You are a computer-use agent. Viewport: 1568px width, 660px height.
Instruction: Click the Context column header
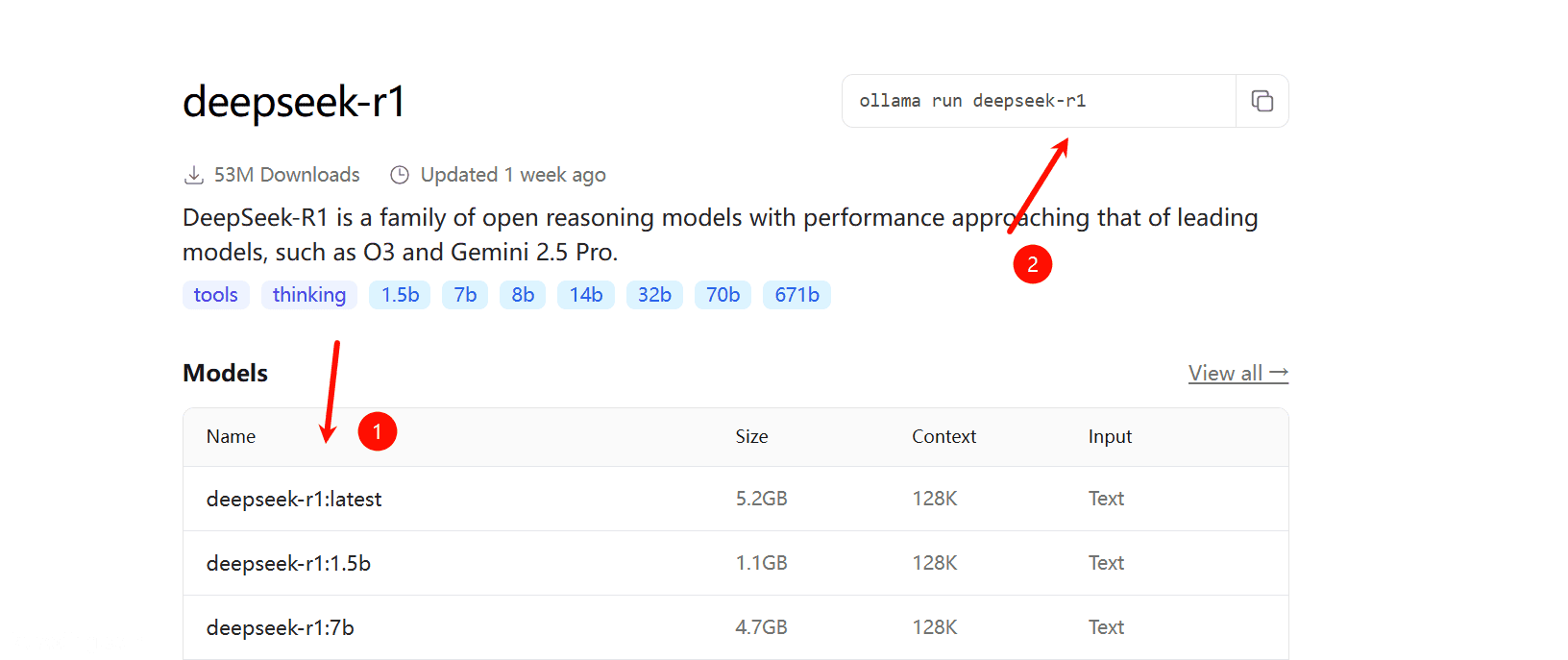(943, 436)
